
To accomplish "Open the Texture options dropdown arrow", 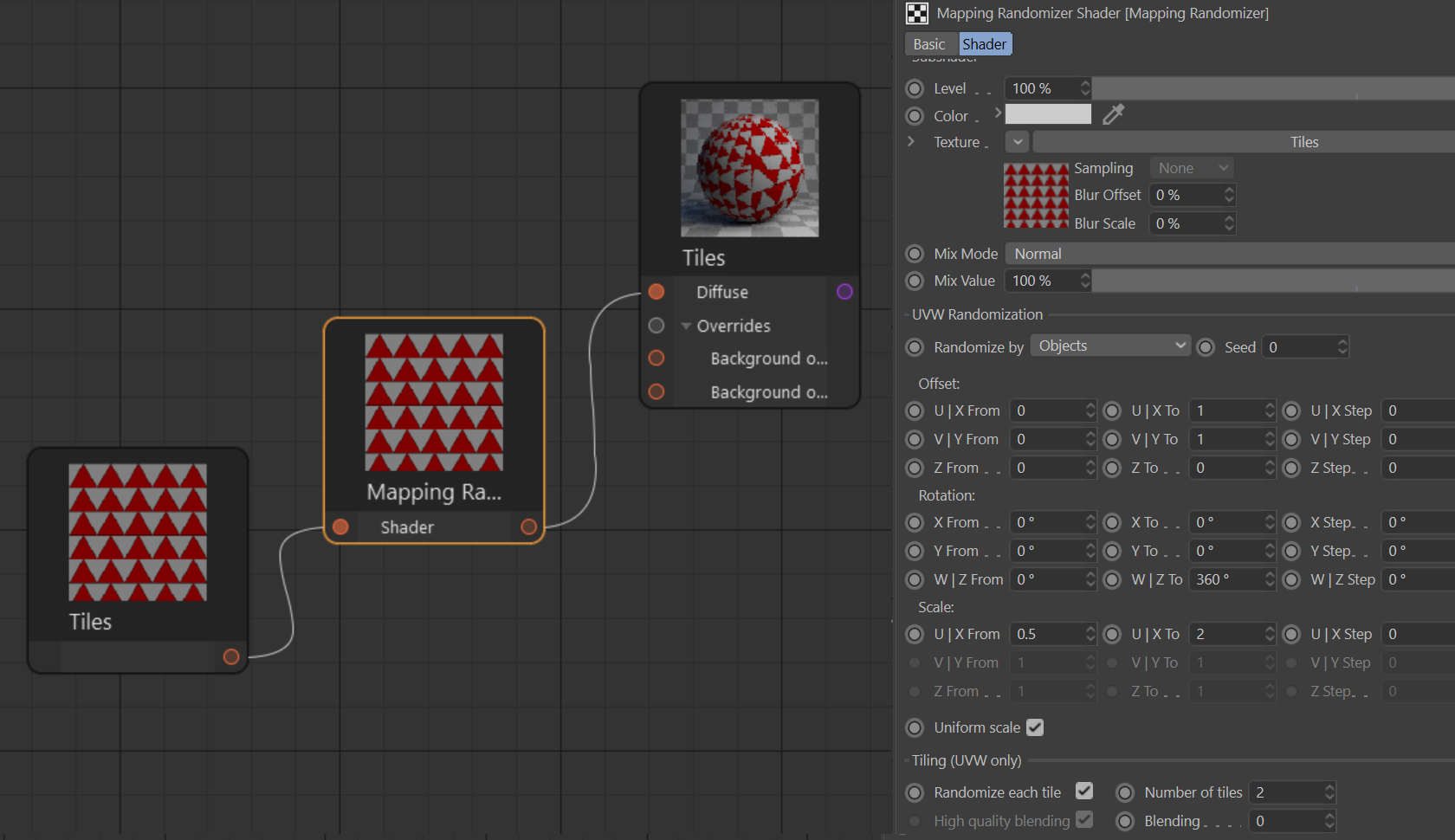I will point(1018,142).
